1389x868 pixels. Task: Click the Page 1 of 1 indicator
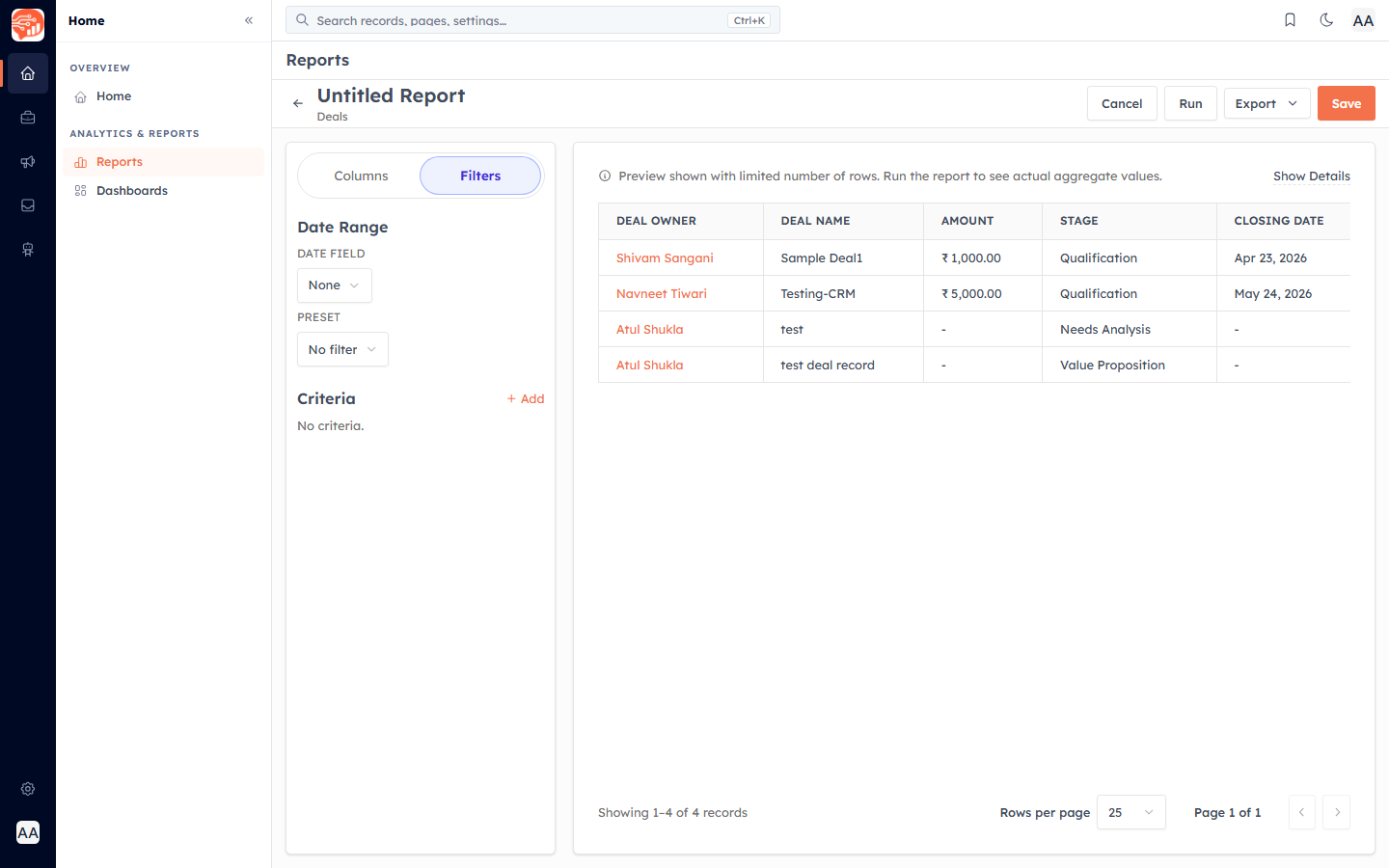(1227, 812)
